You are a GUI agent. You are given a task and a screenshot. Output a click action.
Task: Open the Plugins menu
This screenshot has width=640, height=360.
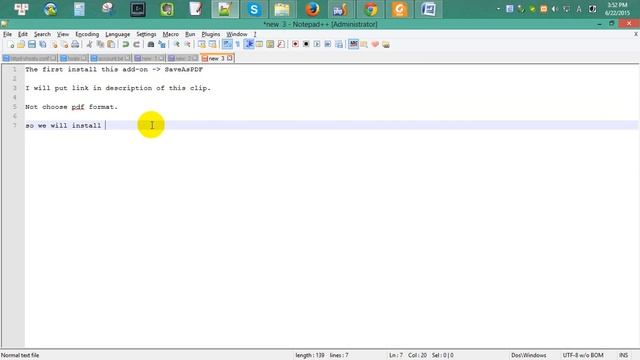pyautogui.click(x=211, y=34)
